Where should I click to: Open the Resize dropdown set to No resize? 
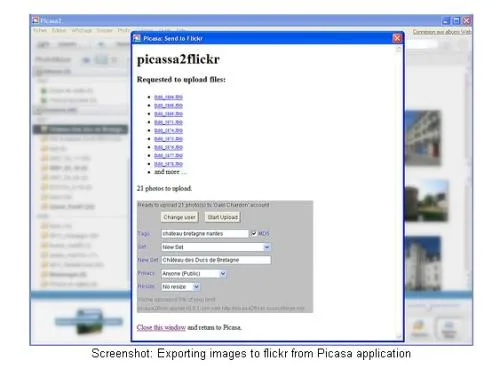click(x=181, y=287)
